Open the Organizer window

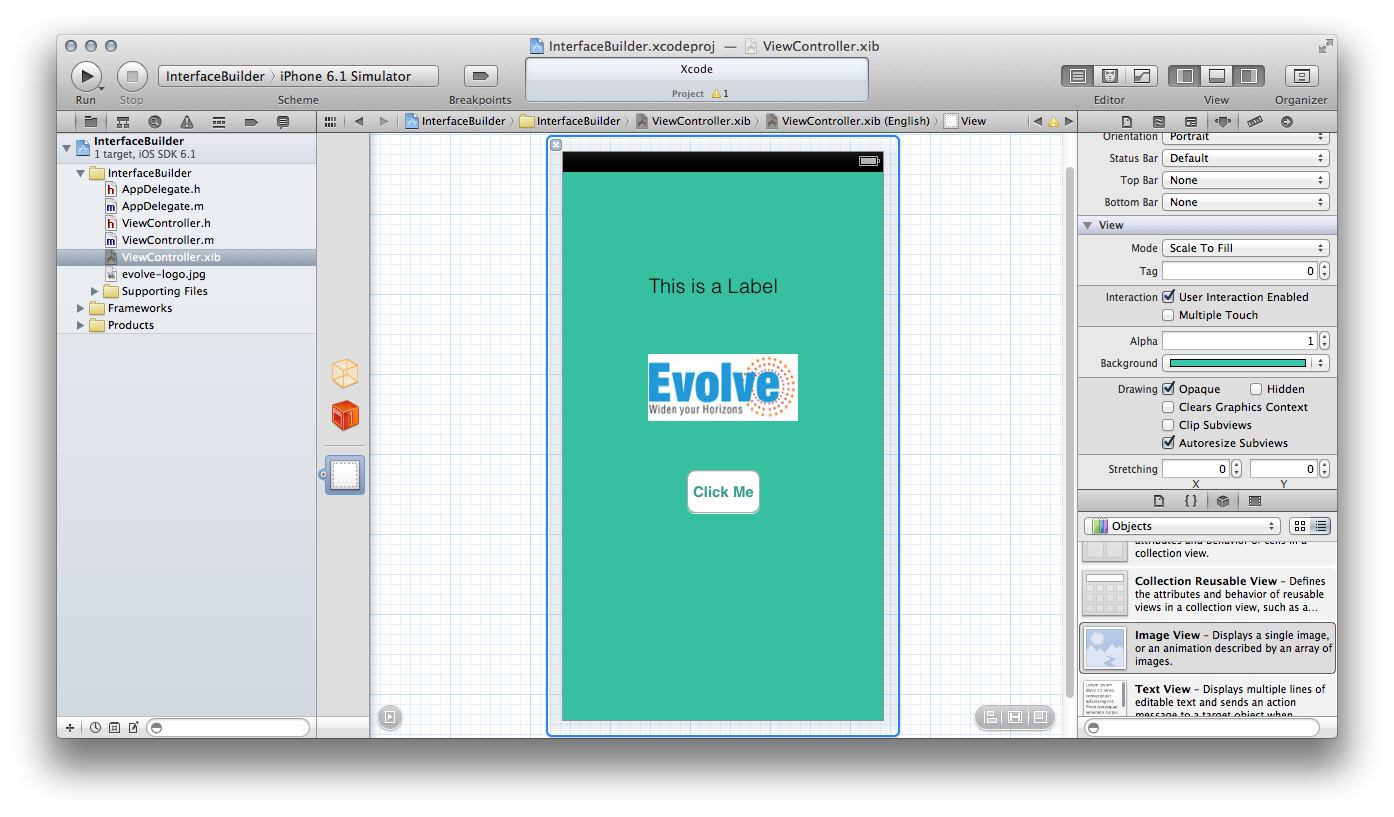[1301, 76]
